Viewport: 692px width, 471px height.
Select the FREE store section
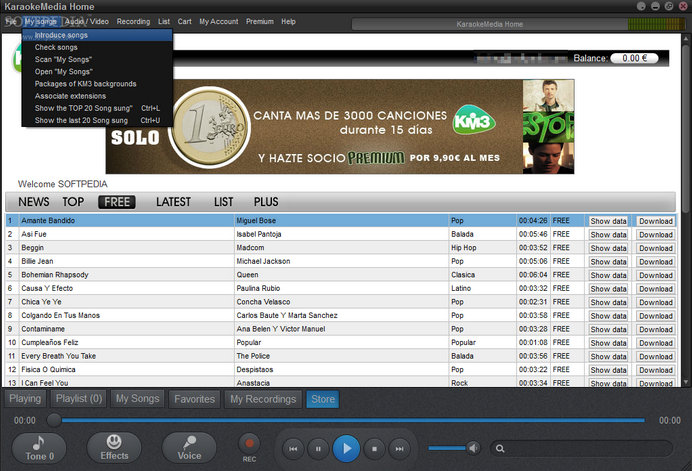click(117, 202)
